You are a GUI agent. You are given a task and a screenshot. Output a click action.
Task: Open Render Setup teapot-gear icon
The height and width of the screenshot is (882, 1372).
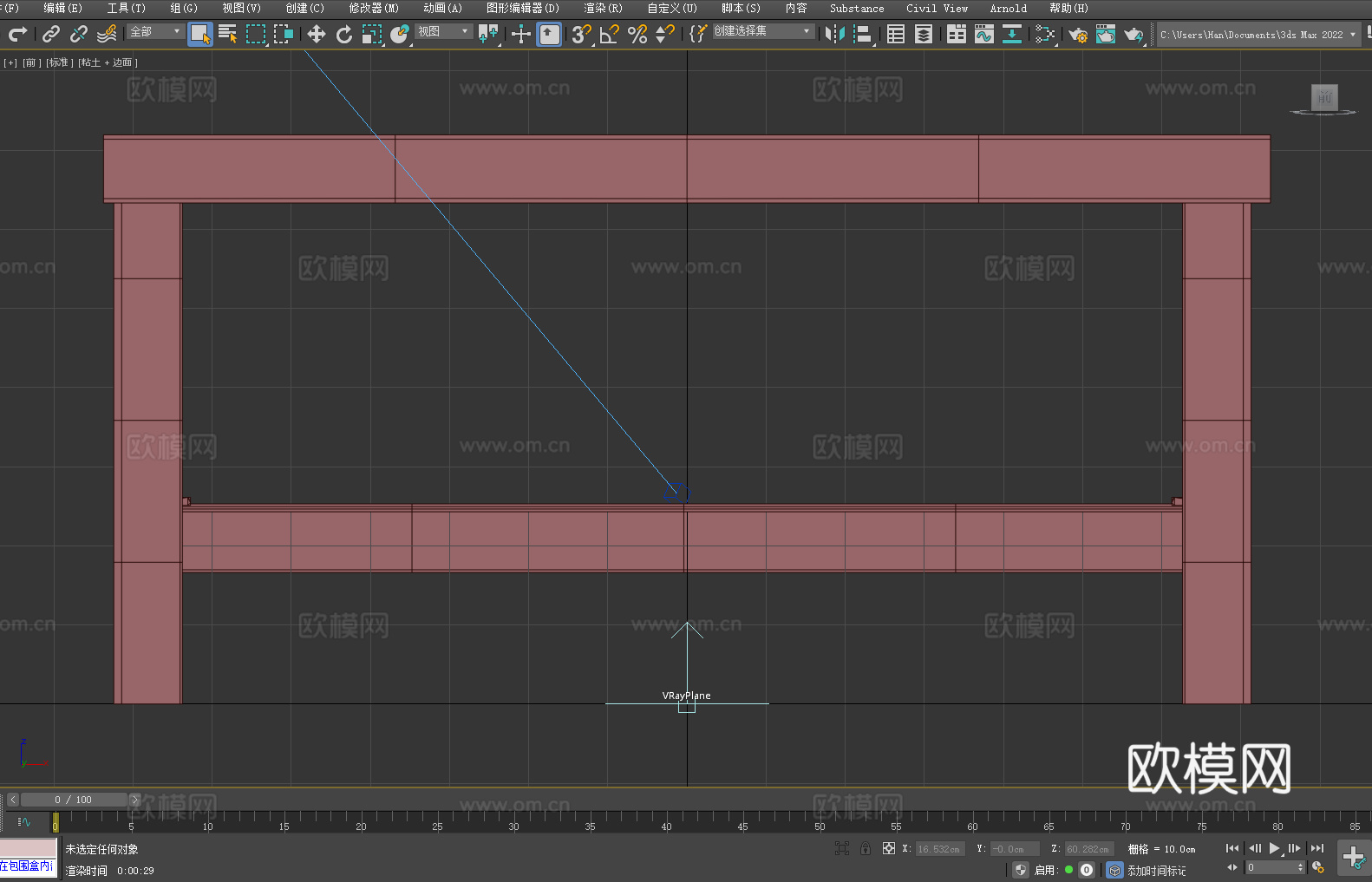click(1078, 34)
